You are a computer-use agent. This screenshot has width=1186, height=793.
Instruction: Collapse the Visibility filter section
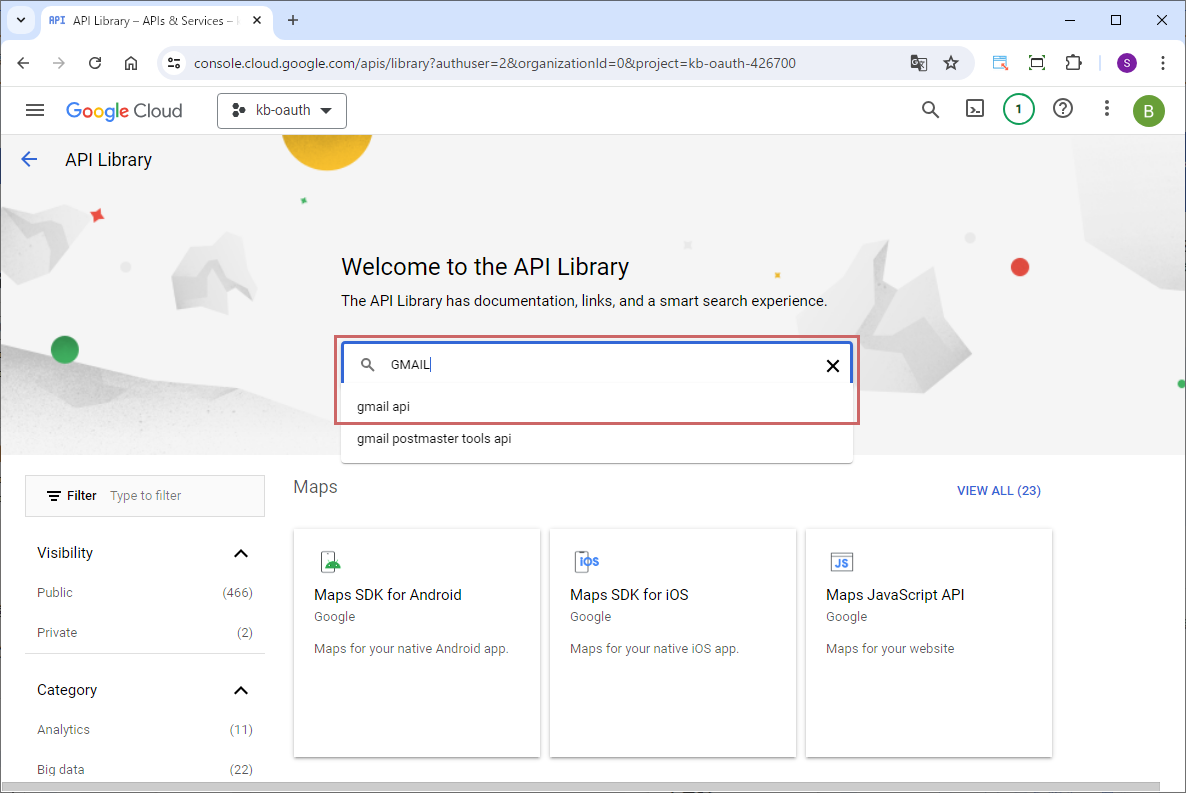[240, 553]
